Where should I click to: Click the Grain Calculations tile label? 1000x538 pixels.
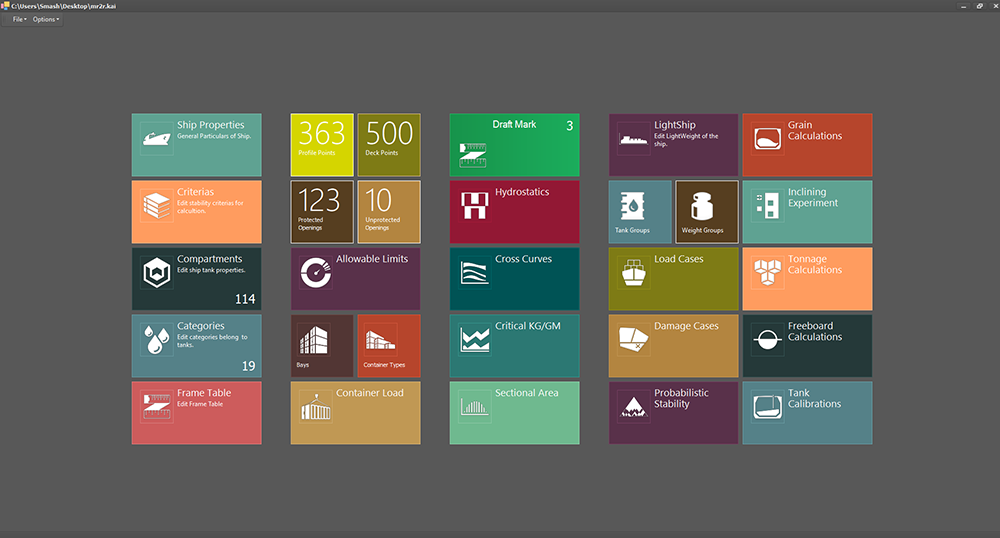[x=814, y=131]
